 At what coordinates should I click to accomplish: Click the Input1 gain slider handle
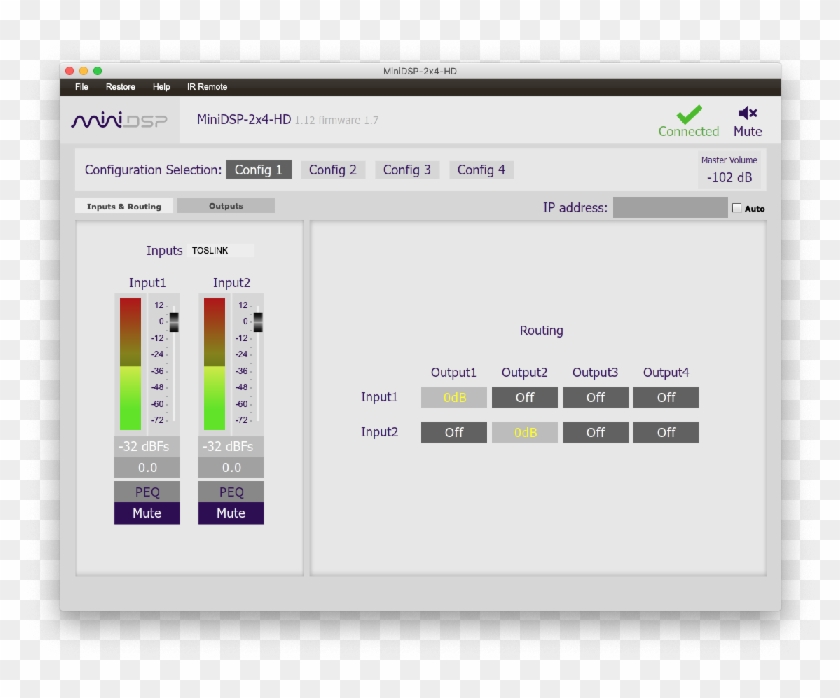(174, 321)
